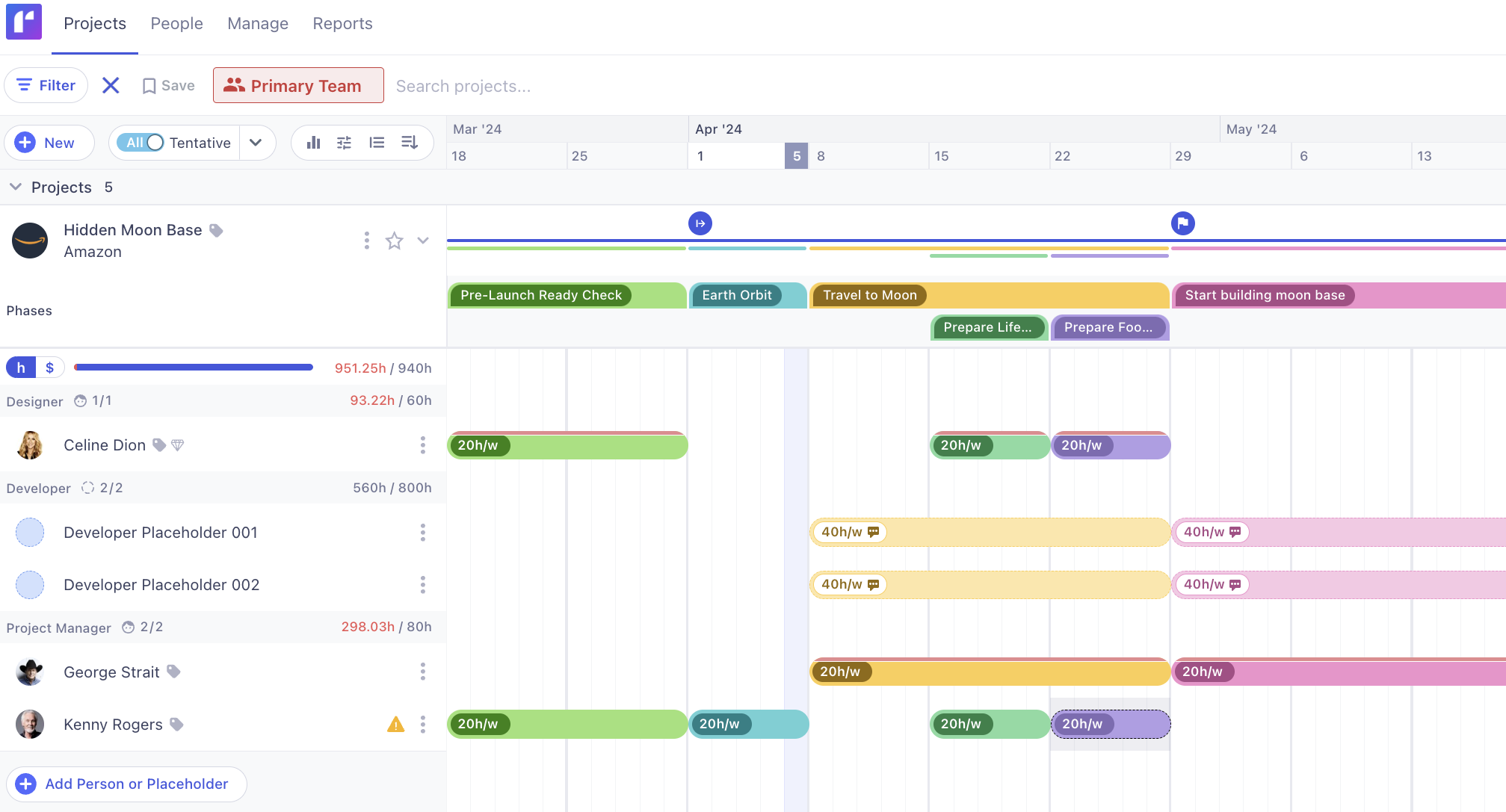Click Kenny Rogers warning triangle icon
Image resolution: width=1506 pixels, height=812 pixels.
click(395, 725)
